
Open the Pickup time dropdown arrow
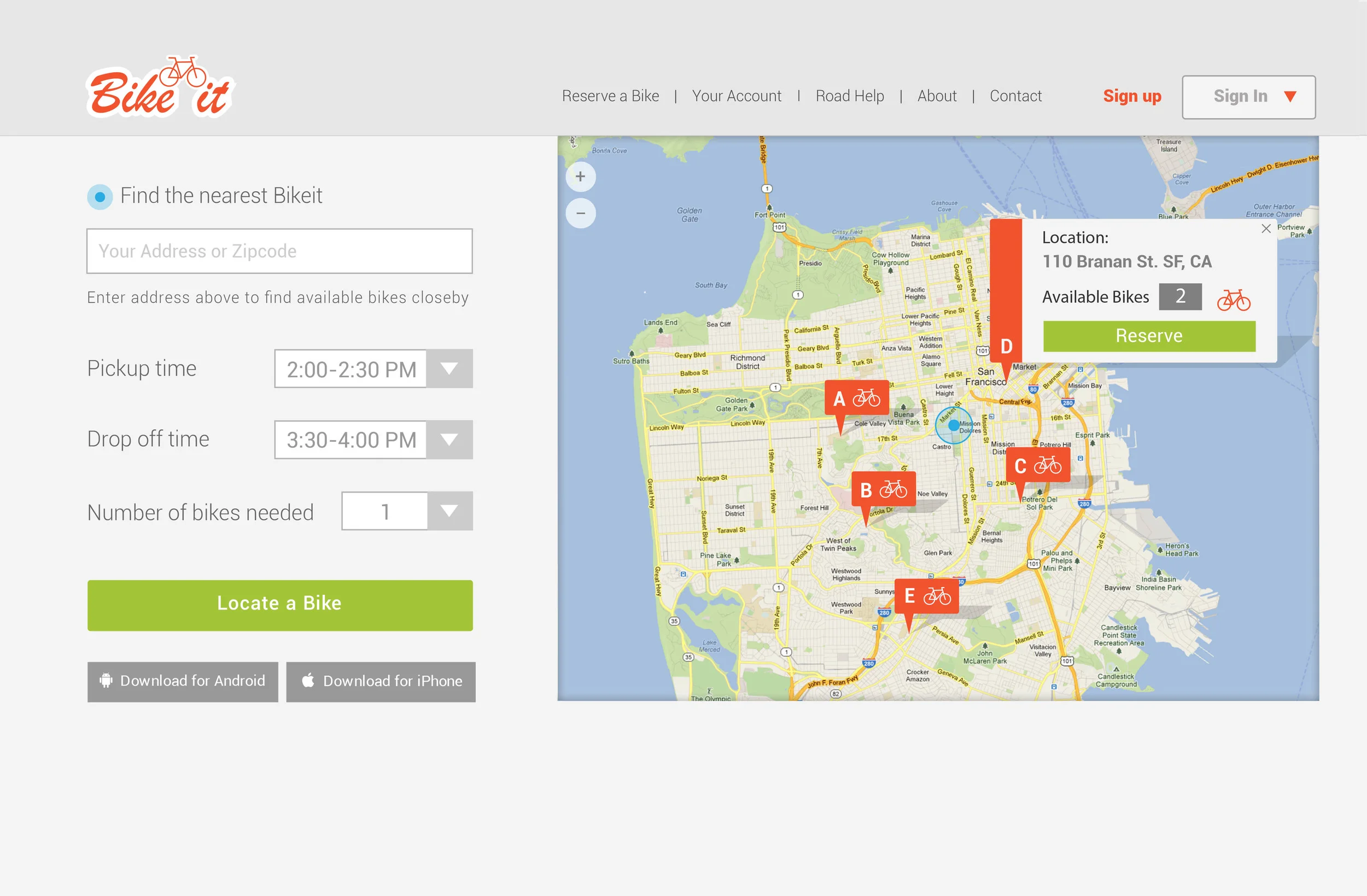click(x=449, y=369)
